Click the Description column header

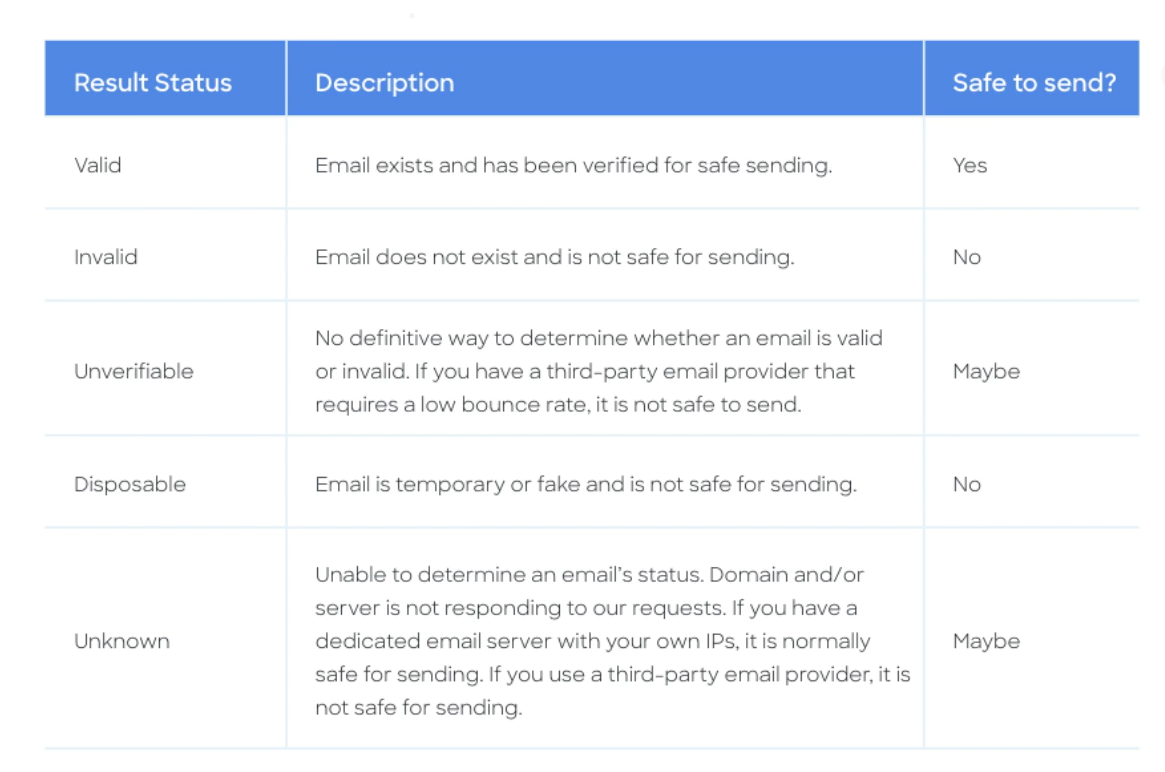pyautogui.click(x=384, y=83)
